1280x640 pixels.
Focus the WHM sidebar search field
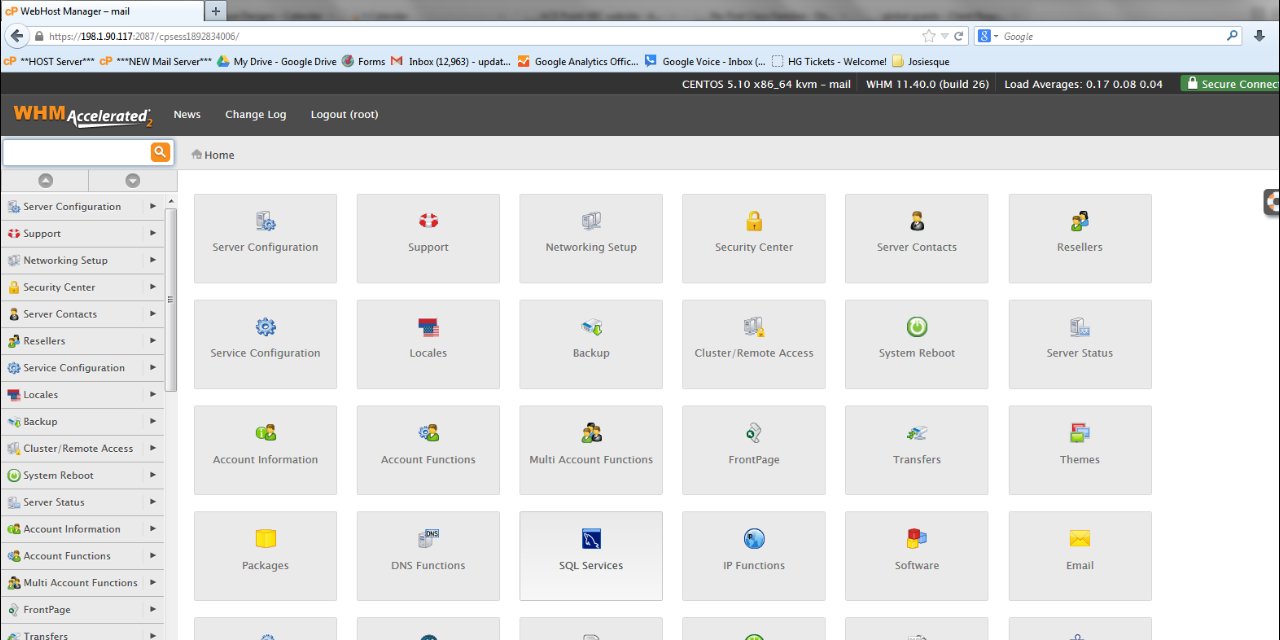pyautogui.click(x=76, y=152)
